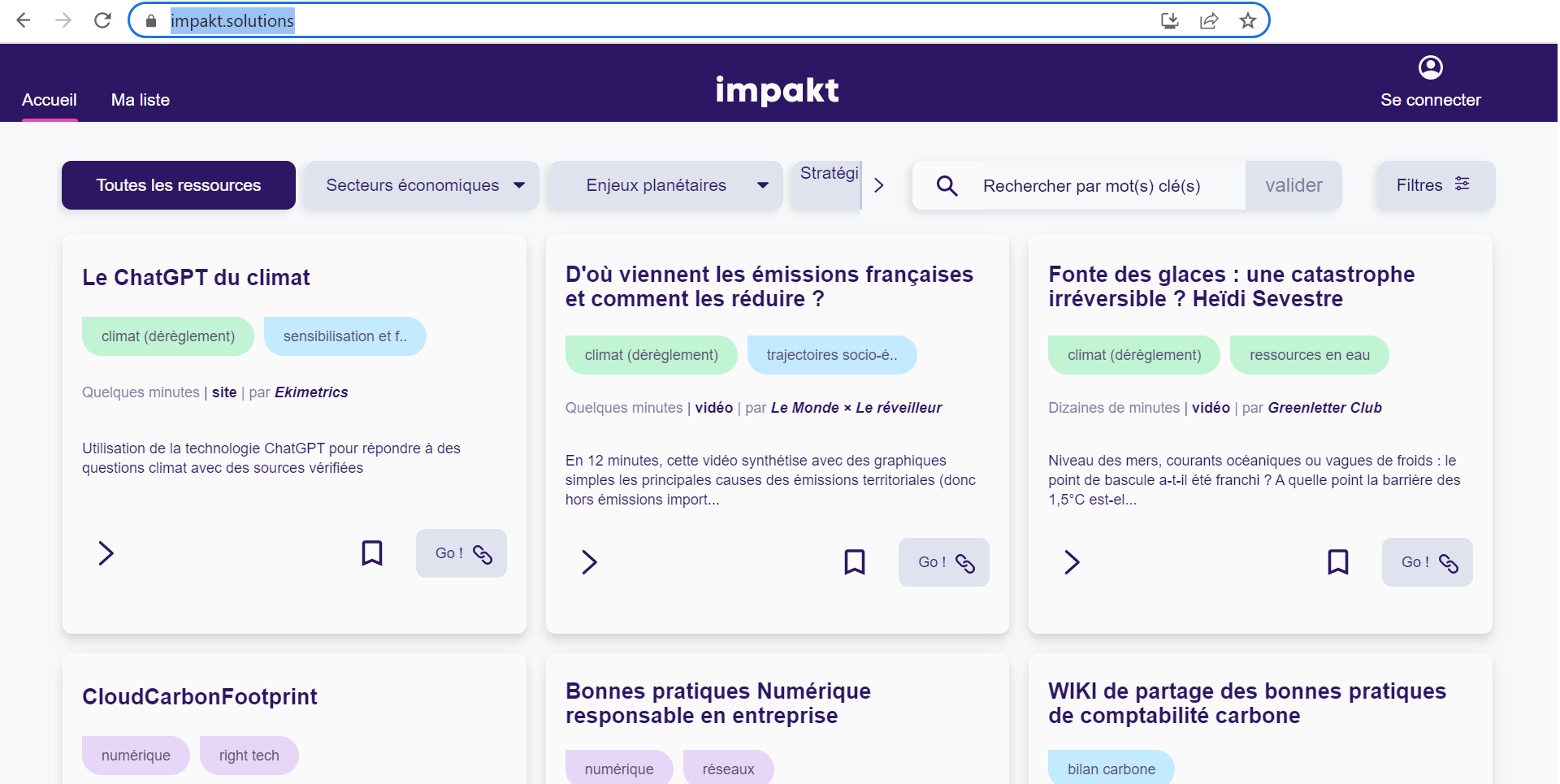Screen dimensions: 1560x784
Task: Go to the Accueil tab
Action: tap(50, 100)
